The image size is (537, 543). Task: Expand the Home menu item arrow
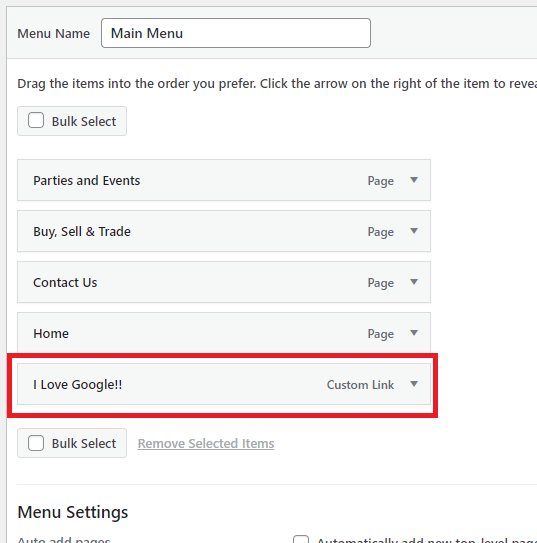click(x=414, y=333)
